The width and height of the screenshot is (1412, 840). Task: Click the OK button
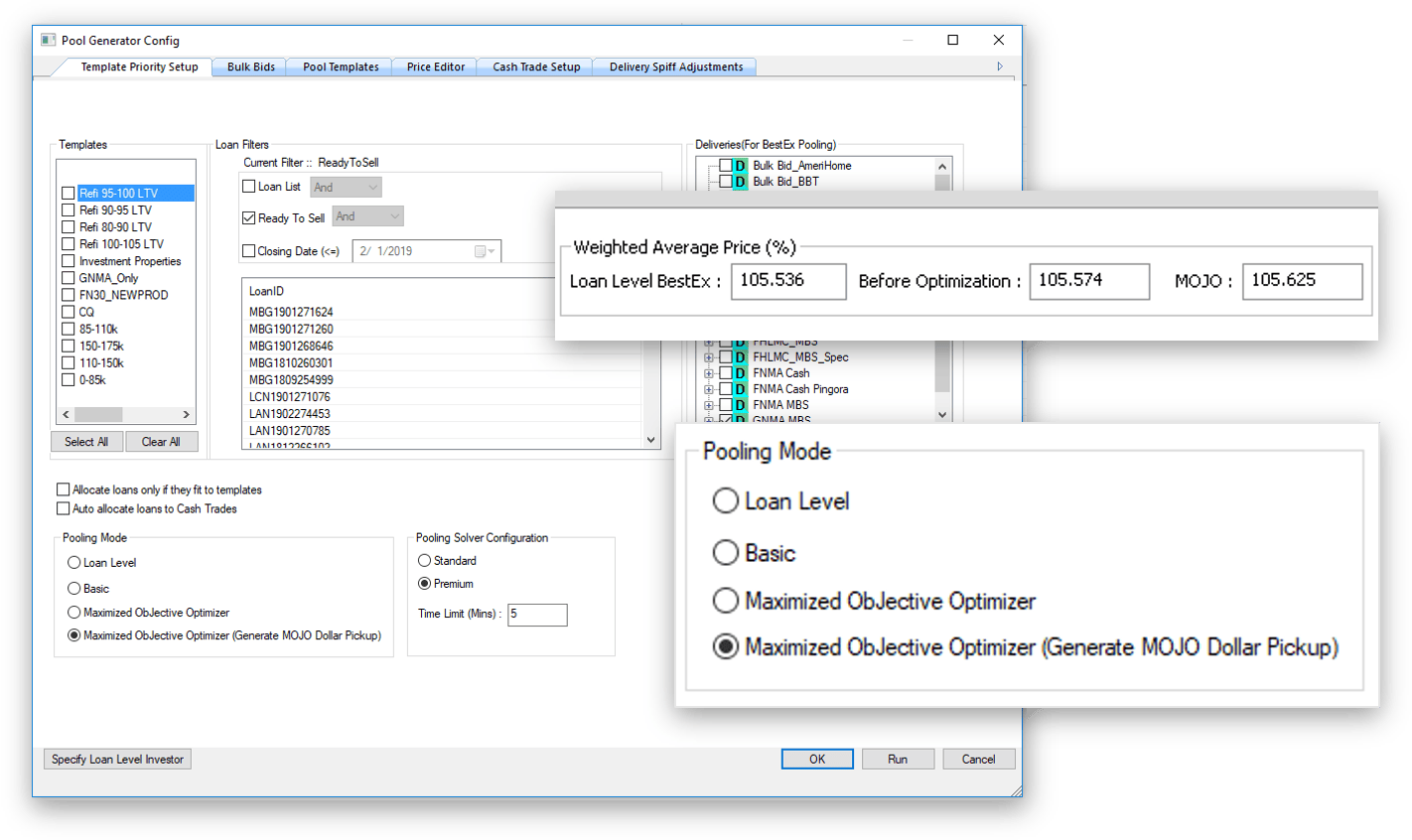[817, 759]
